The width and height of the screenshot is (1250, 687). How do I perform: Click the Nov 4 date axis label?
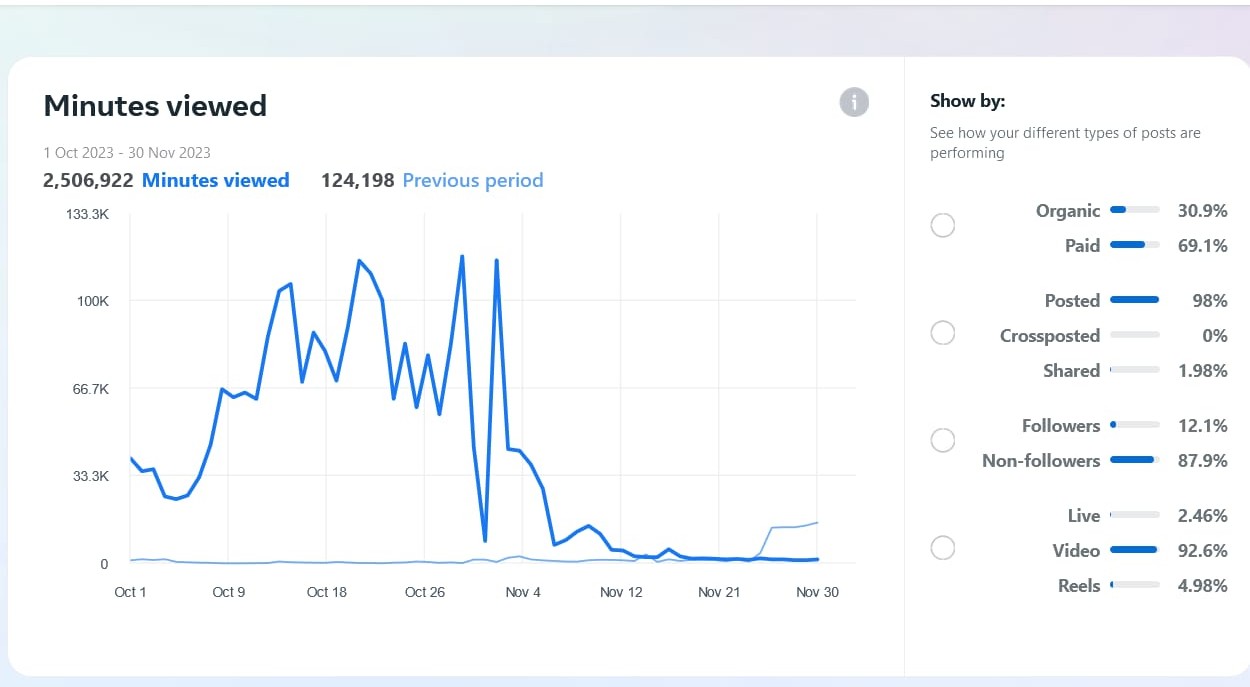click(x=523, y=592)
